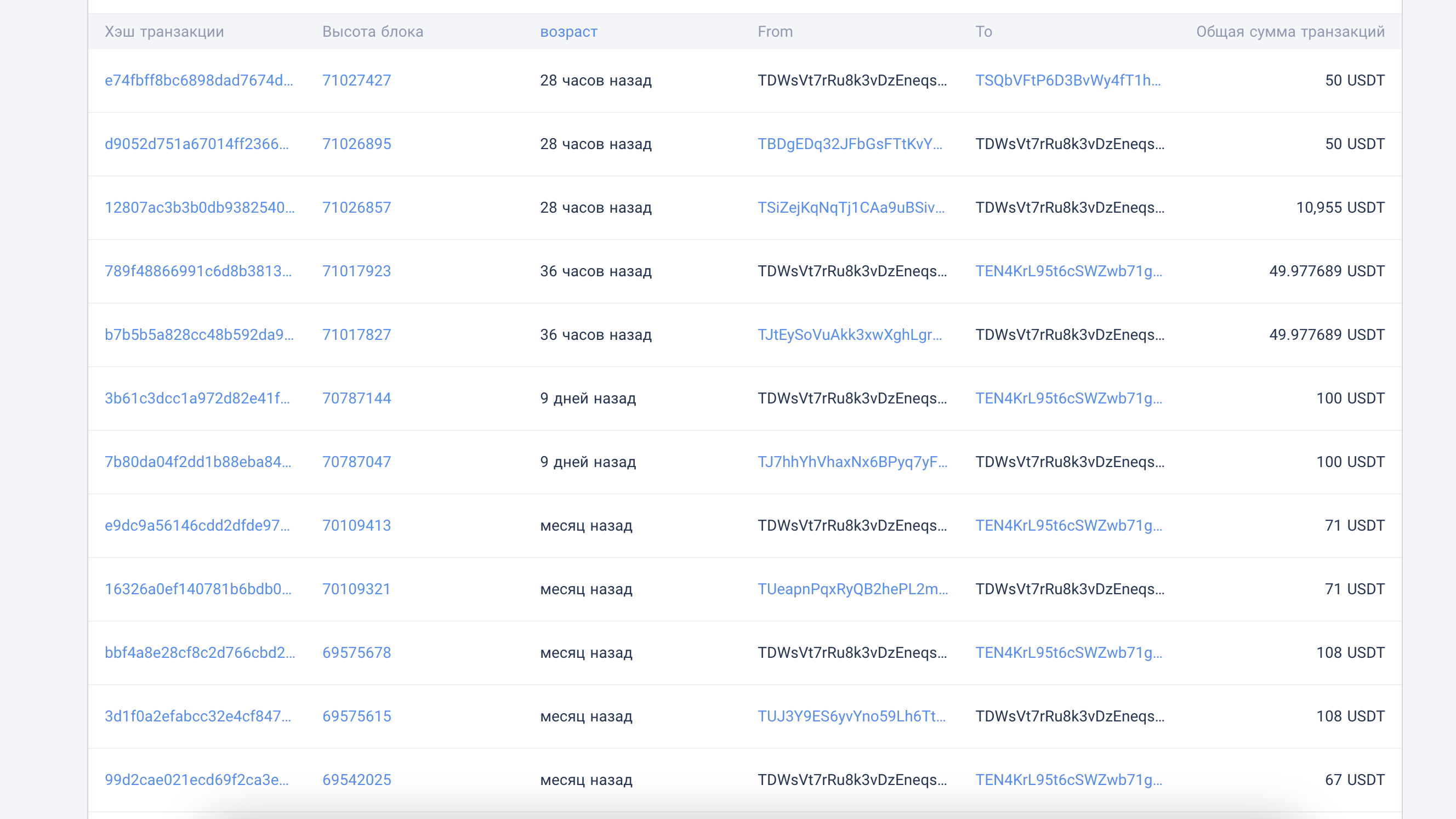
Task: Open sender address TSiZejKqNqTj1CAa9uBSiv...
Action: tap(851, 207)
